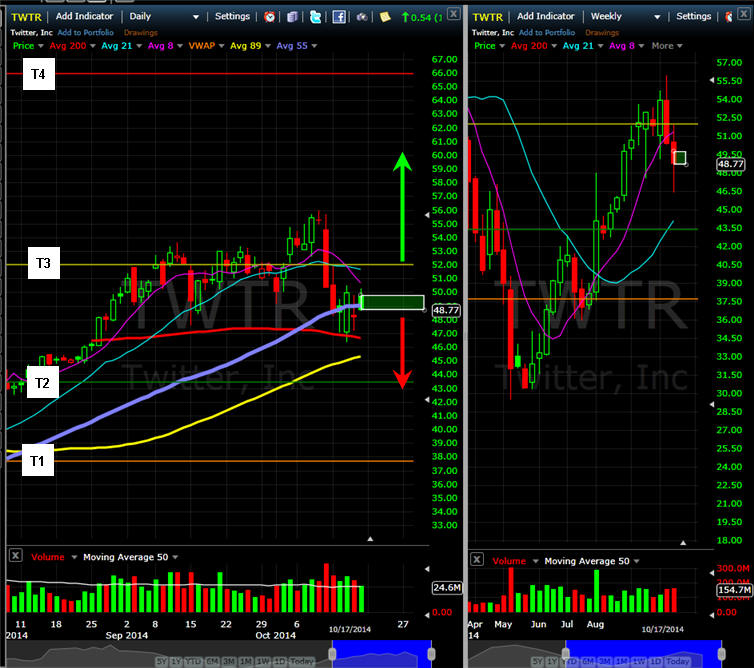
Task: Click the 48.77 price label on Daily axis
Action: coord(446,310)
